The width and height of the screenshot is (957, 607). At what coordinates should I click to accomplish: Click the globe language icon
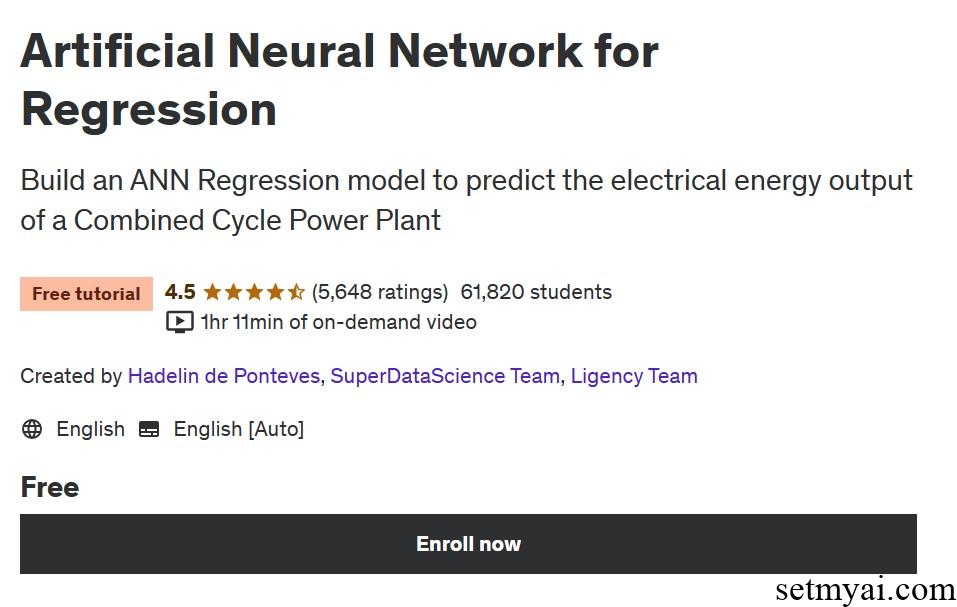[32, 429]
